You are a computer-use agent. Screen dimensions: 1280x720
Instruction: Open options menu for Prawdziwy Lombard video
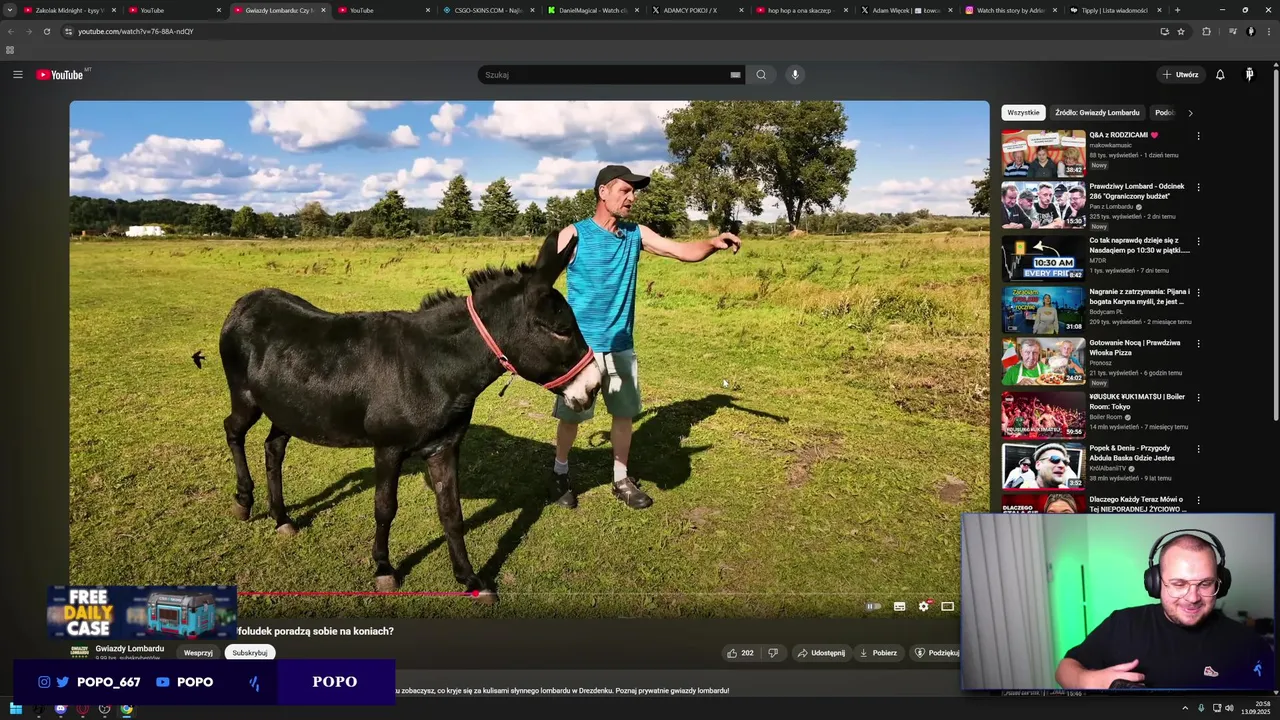1198,187
